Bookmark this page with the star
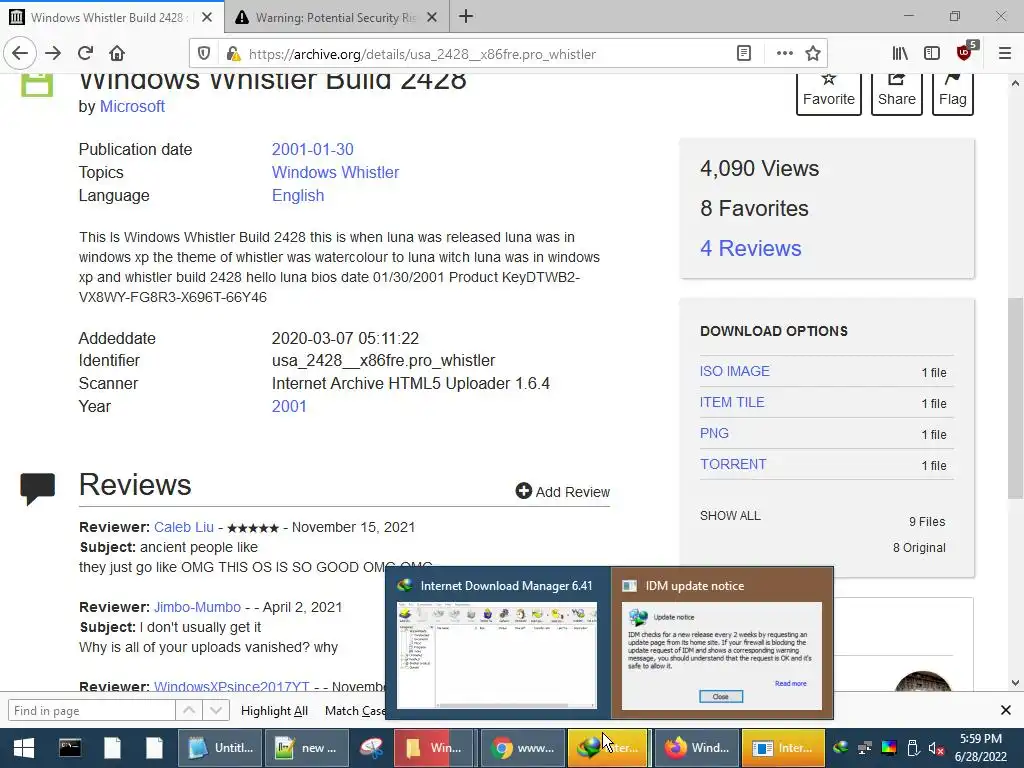This screenshot has width=1024, height=768. tap(812, 54)
